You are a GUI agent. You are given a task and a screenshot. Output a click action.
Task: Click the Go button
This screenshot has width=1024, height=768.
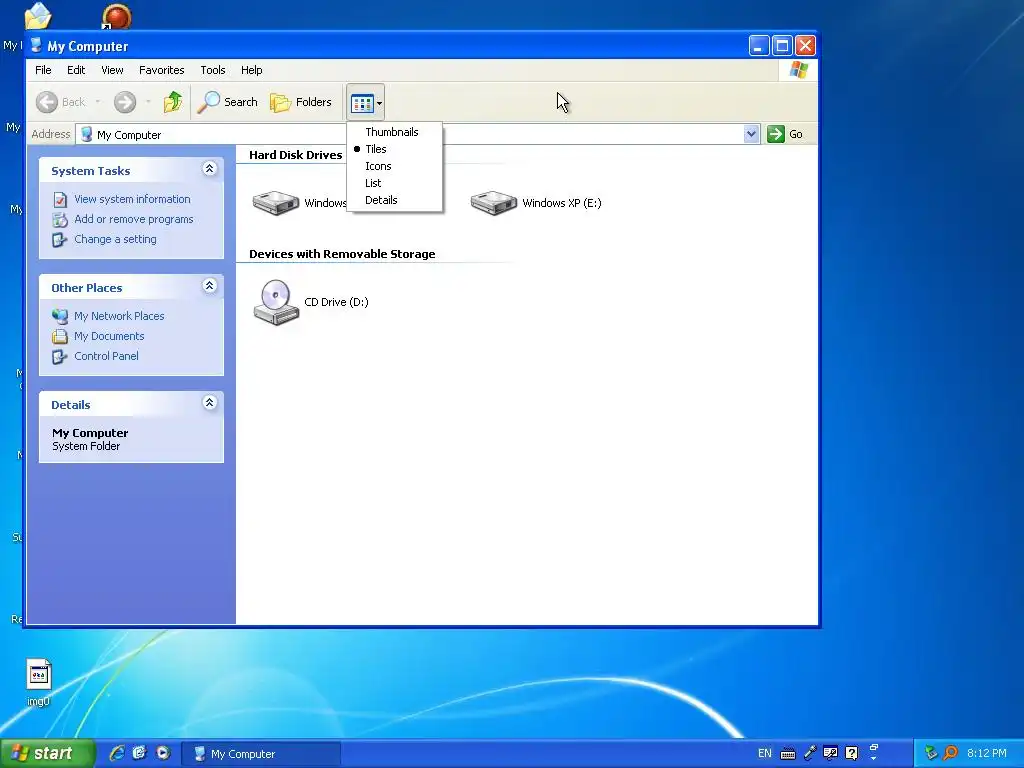tap(785, 134)
